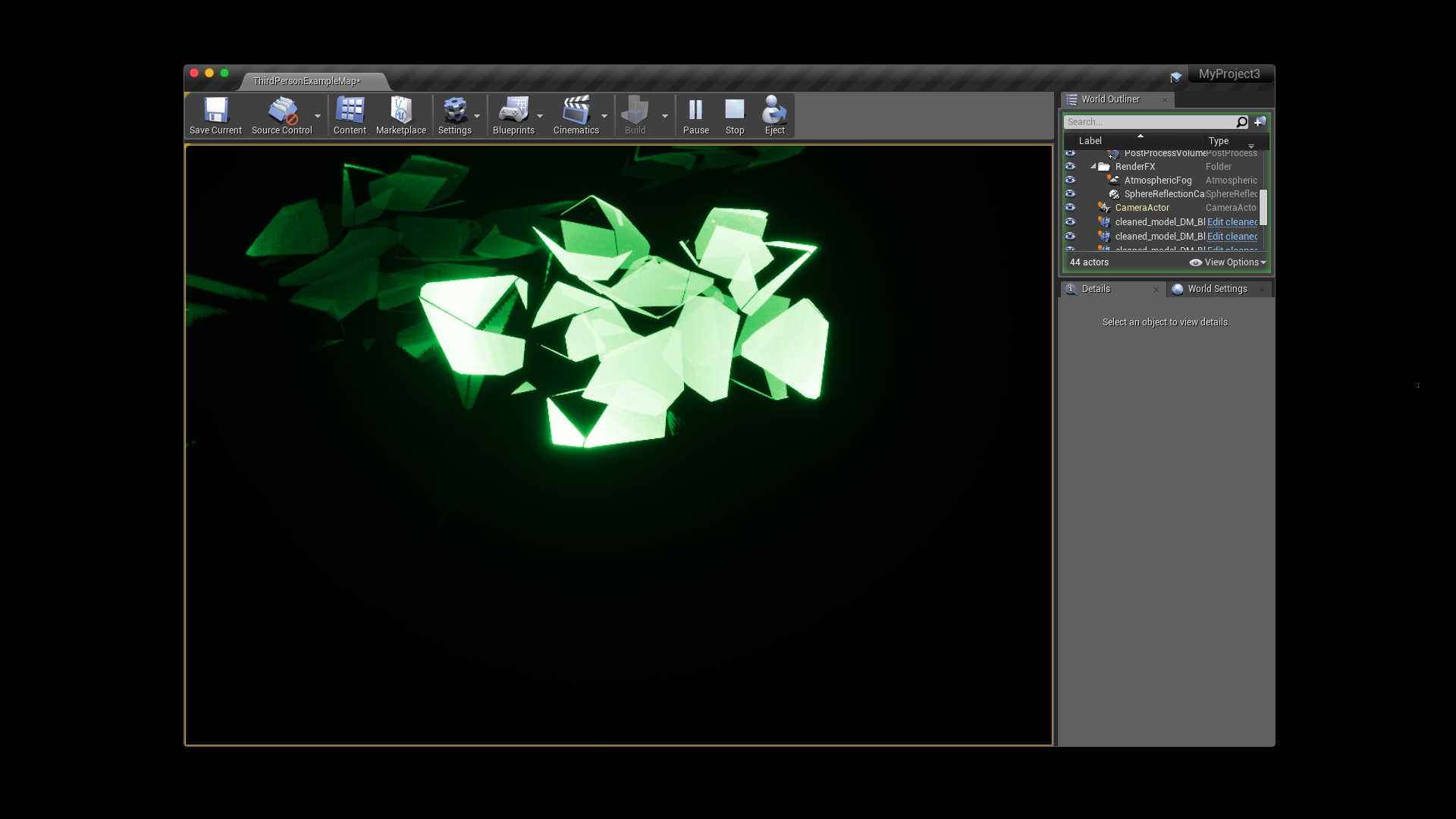Click the Eject from player icon

click(774, 111)
